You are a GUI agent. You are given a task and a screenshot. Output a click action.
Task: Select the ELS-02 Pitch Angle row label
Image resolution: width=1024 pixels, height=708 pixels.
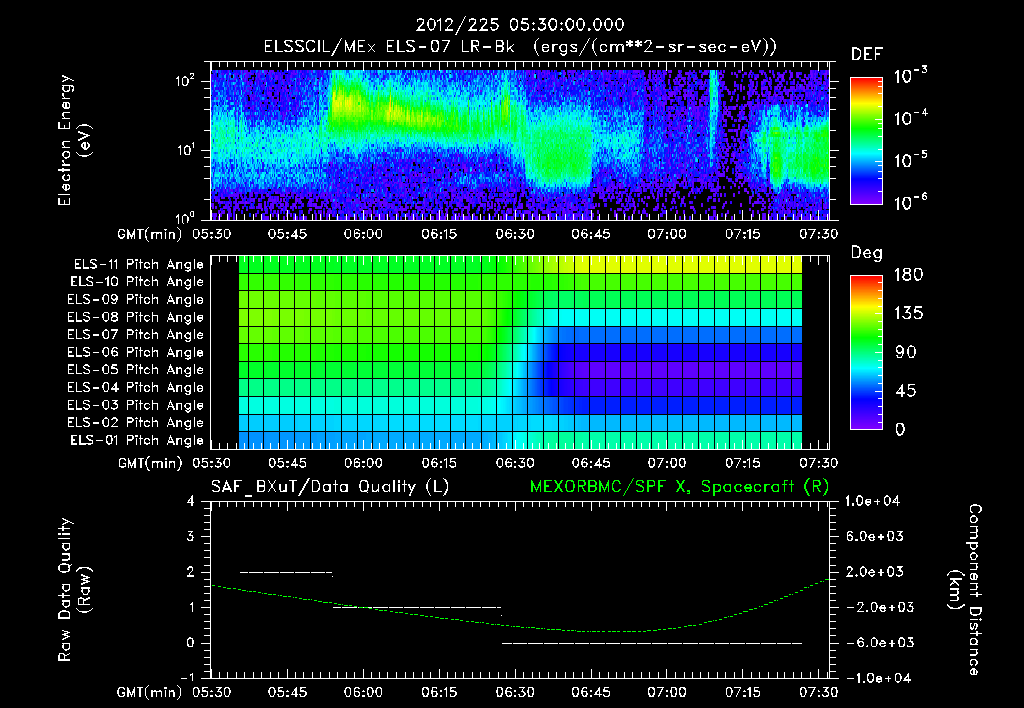pos(136,423)
